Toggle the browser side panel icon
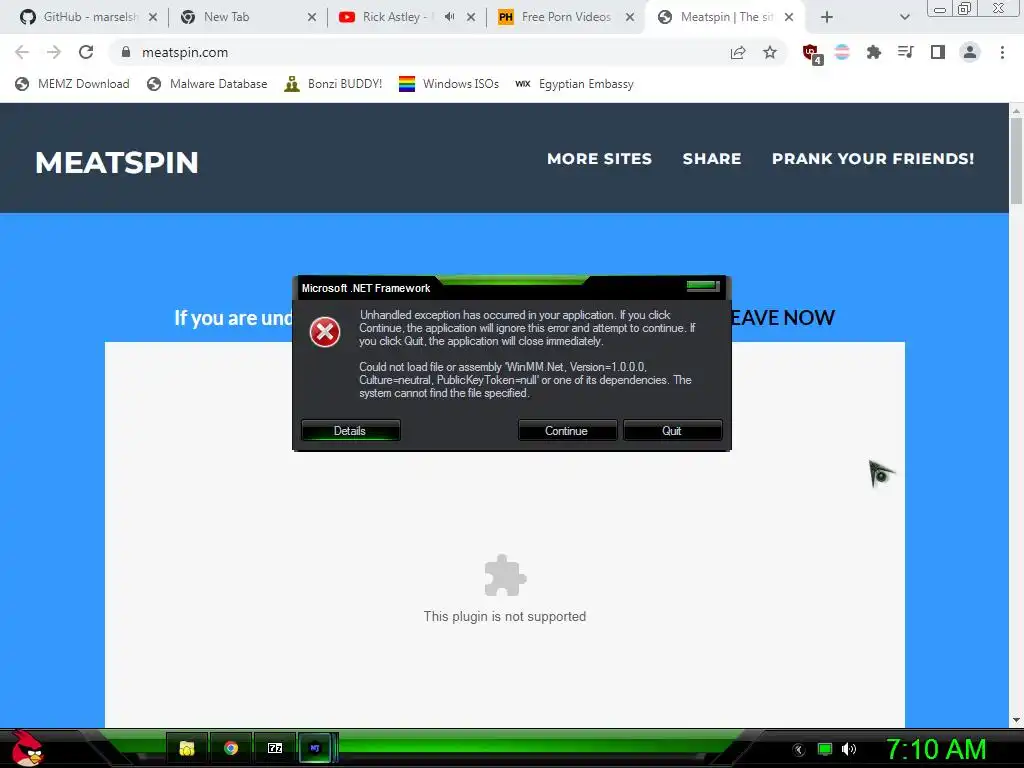This screenshot has width=1024, height=768. [x=938, y=52]
